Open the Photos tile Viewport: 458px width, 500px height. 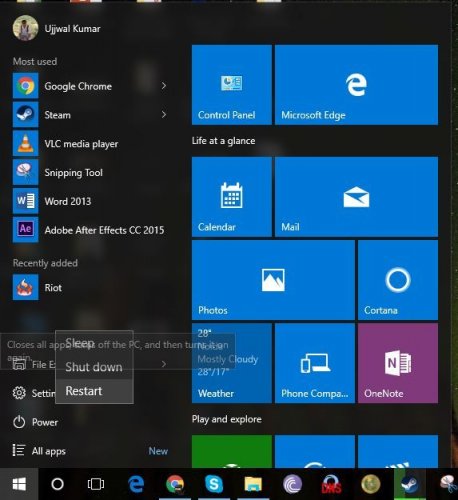tap(273, 280)
